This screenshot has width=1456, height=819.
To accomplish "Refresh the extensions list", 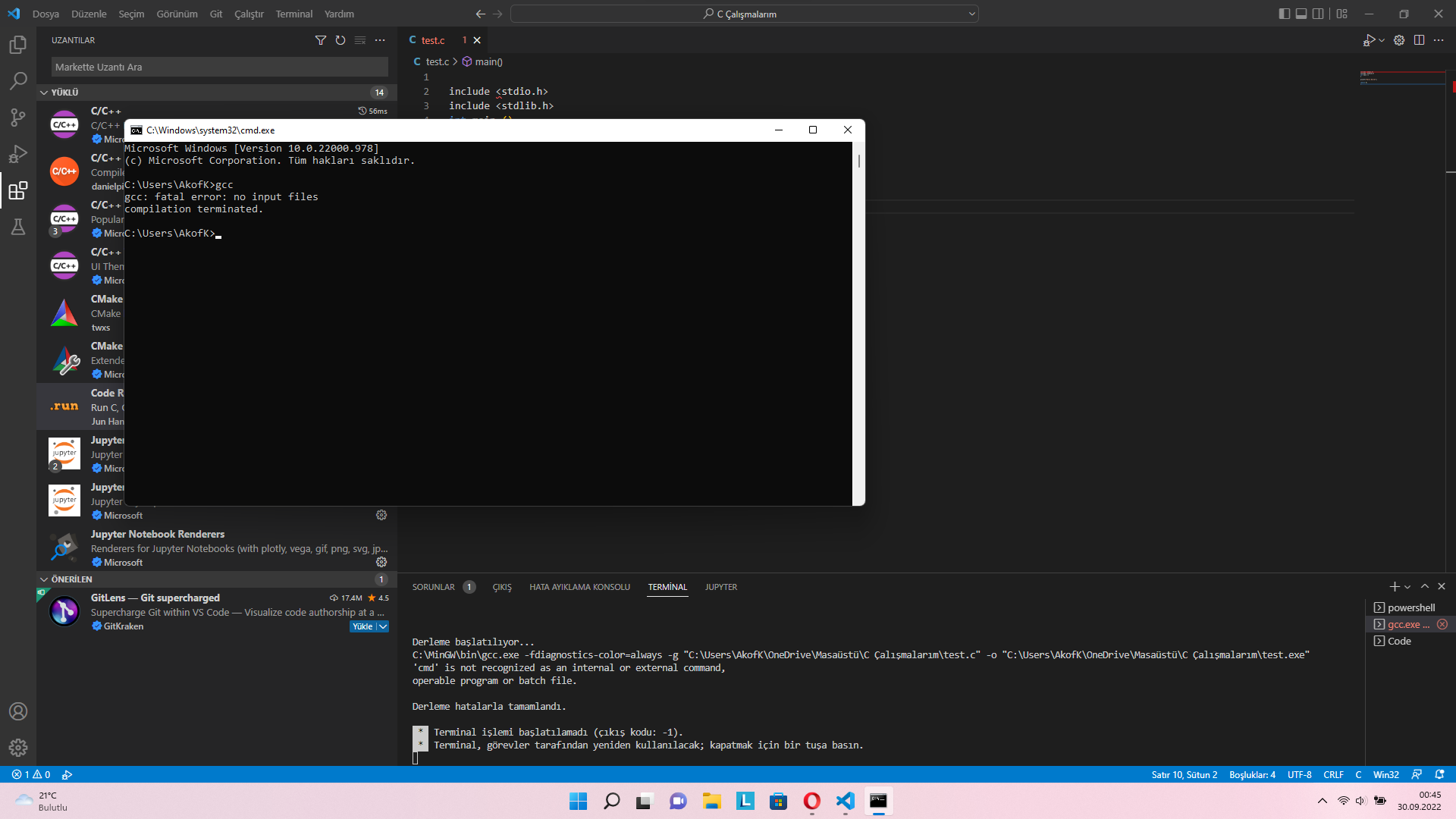I will (340, 40).
